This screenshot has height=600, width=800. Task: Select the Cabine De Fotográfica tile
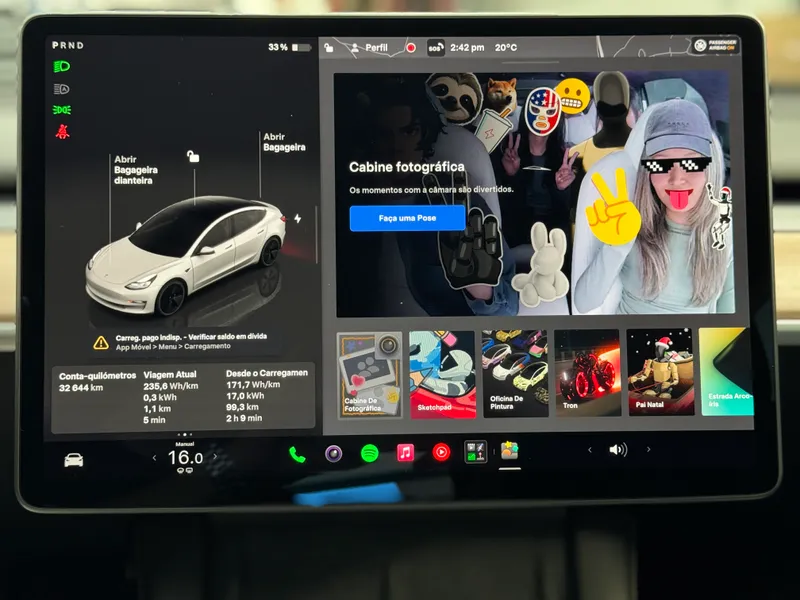369,375
